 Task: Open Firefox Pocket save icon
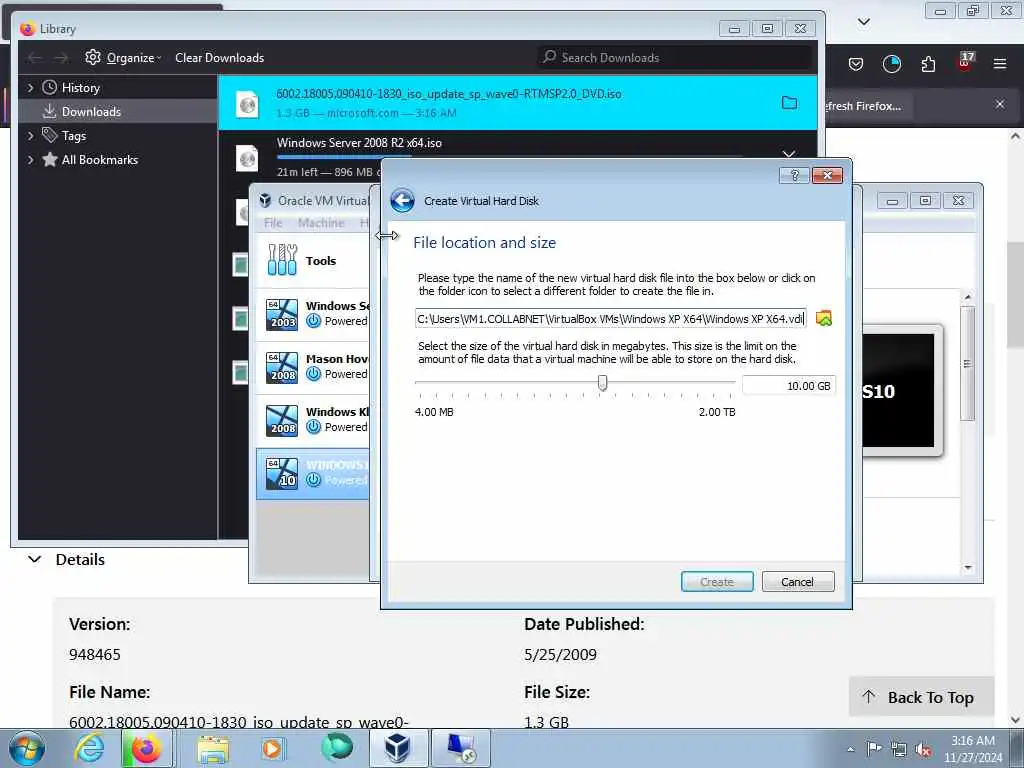(x=856, y=64)
